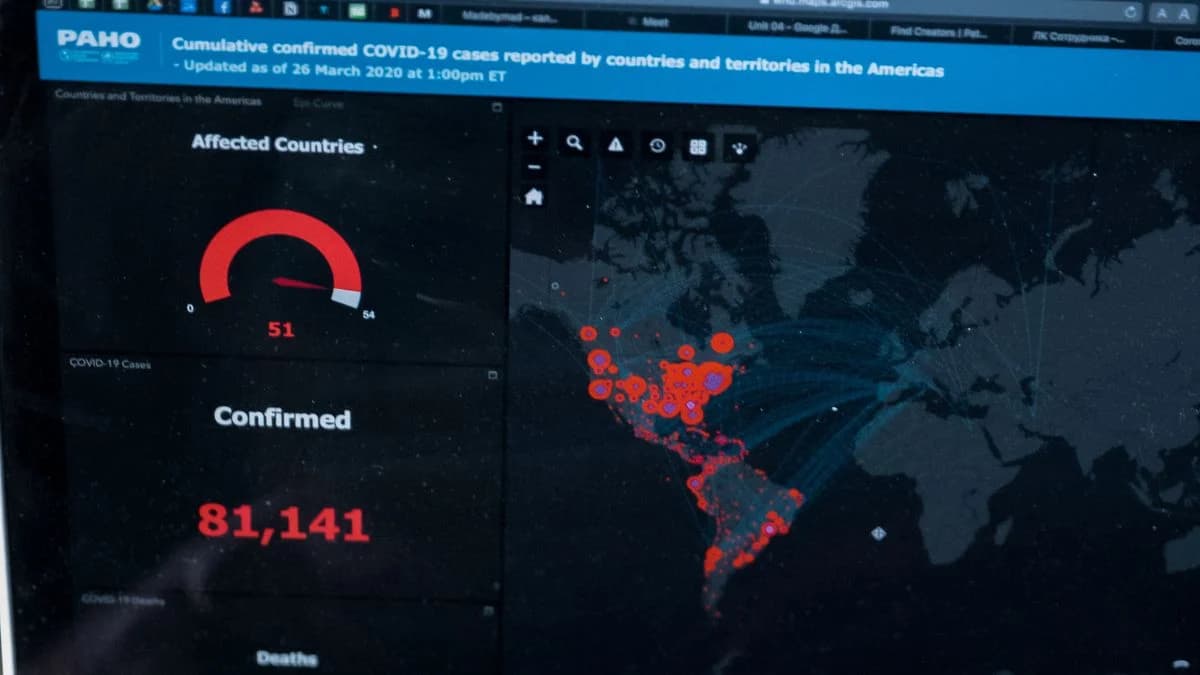Screen dimensions: 1200x675
Task: Click the Confirmed heading
Action: pos(282,417)
